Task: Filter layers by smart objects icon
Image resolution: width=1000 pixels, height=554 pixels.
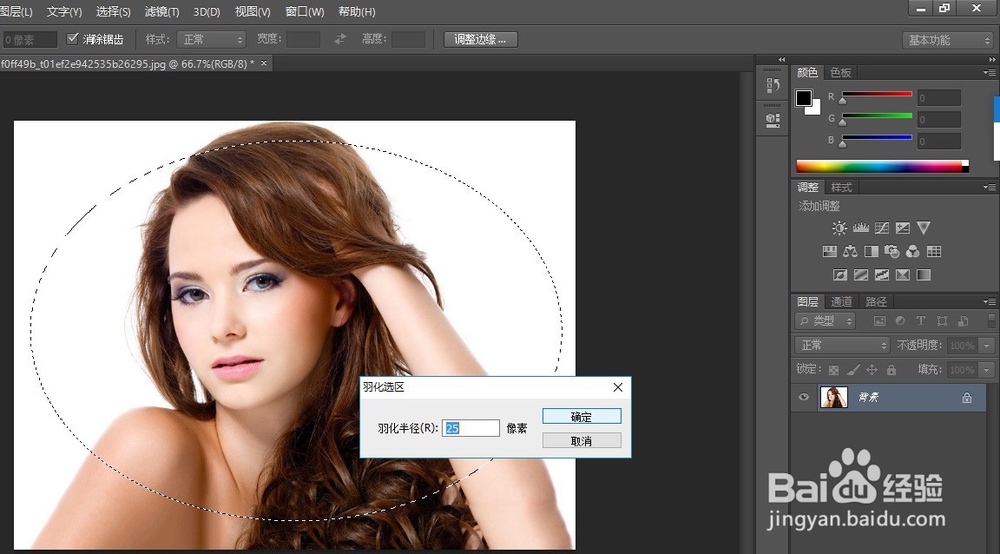Action: 963,321
